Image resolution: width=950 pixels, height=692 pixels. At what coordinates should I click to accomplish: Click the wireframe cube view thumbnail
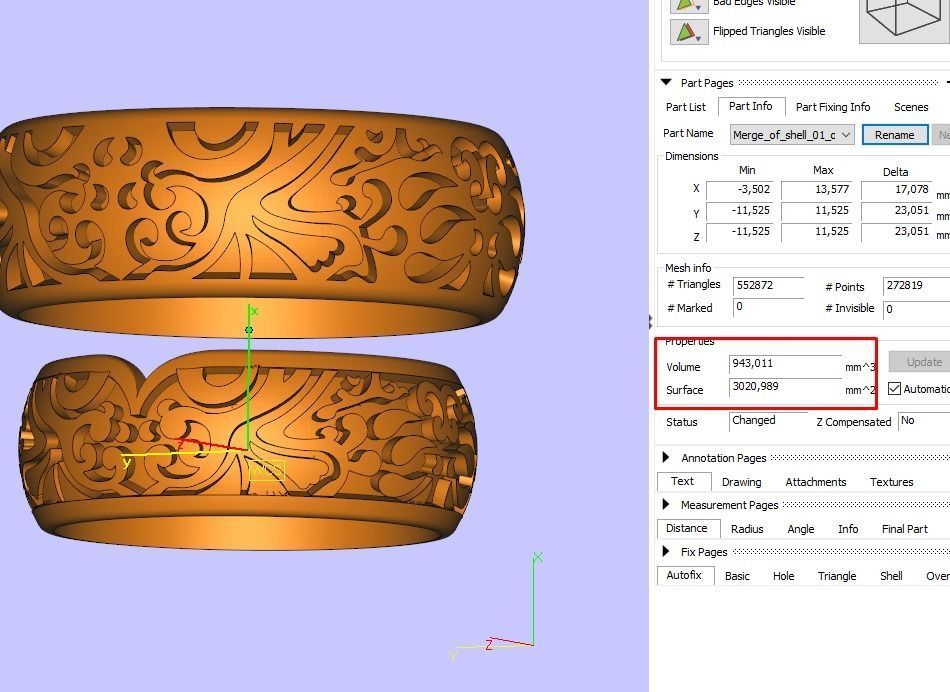point(904,21)
